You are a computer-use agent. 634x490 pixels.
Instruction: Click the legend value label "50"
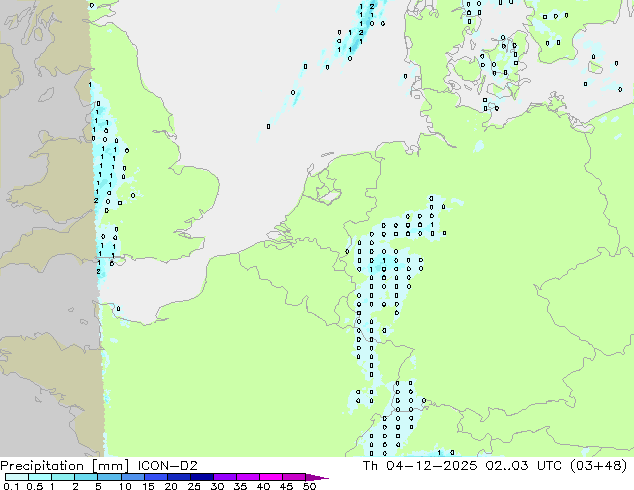309,486
